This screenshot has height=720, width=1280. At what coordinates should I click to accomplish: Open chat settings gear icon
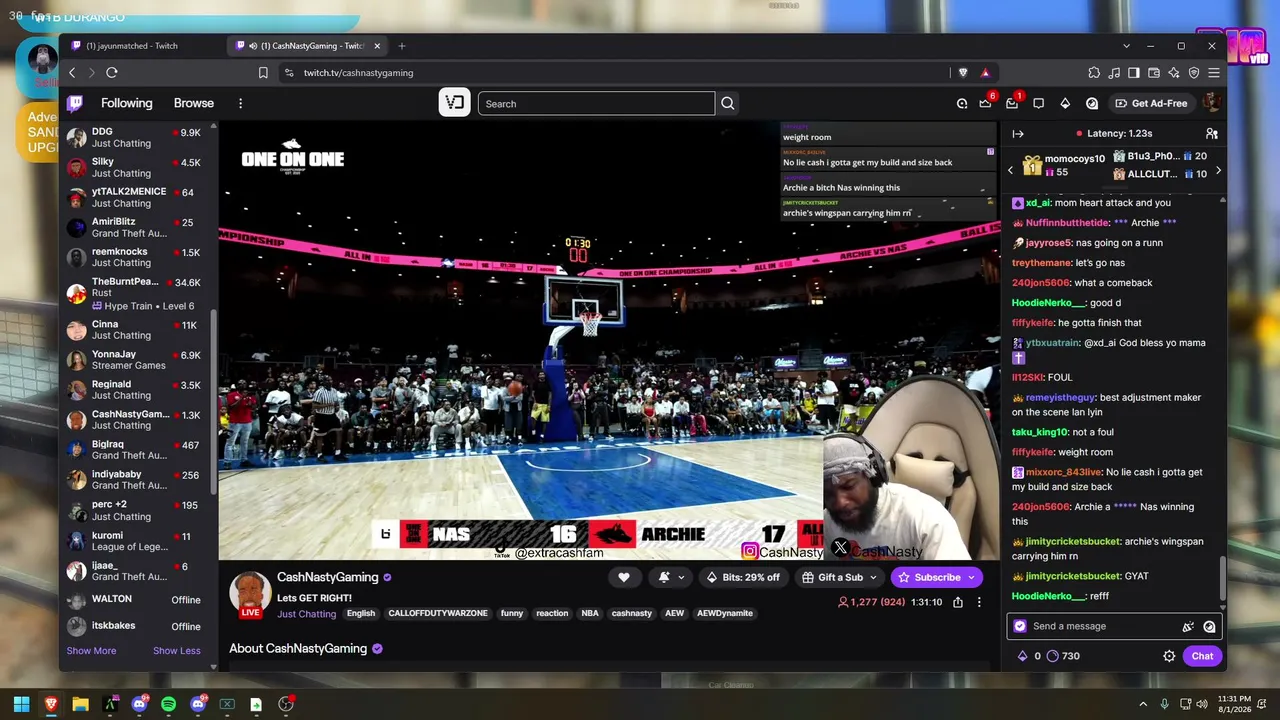point(1169,656)
